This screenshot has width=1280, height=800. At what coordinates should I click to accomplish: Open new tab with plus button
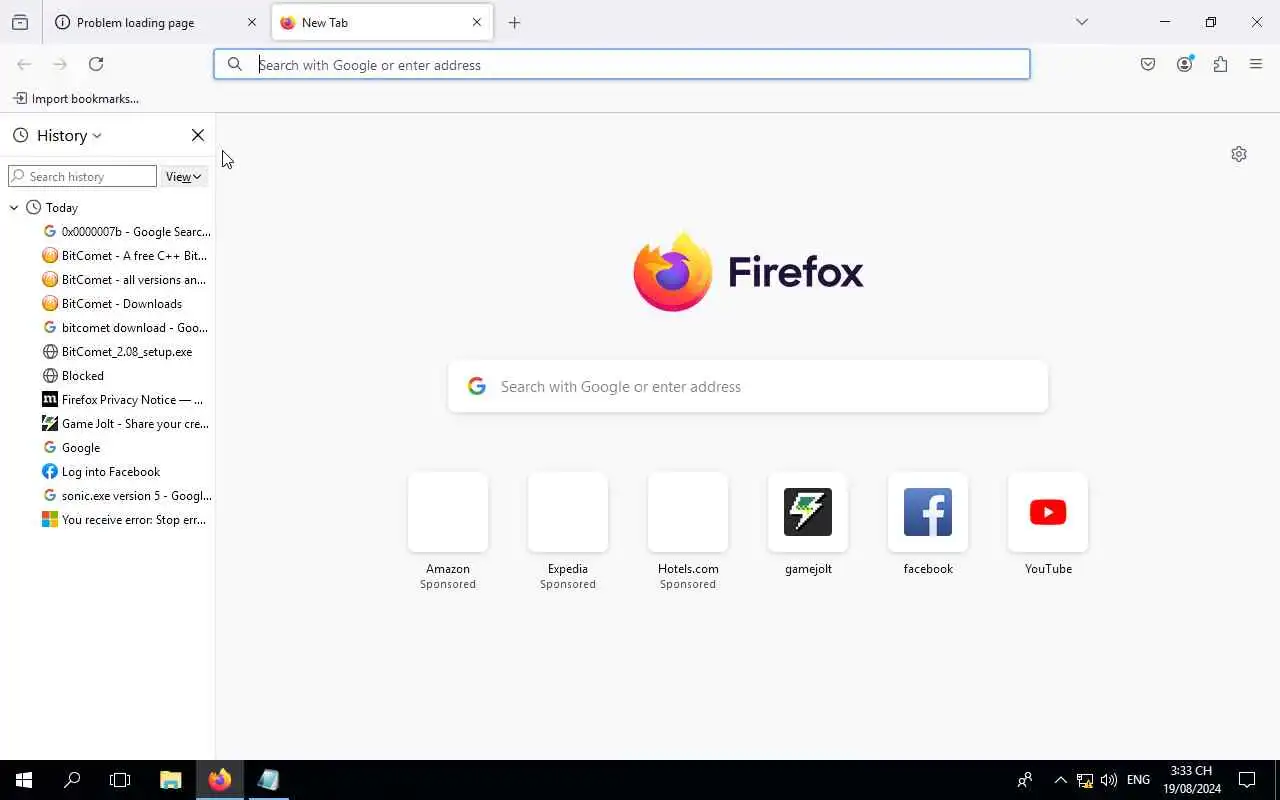[514, 22]
